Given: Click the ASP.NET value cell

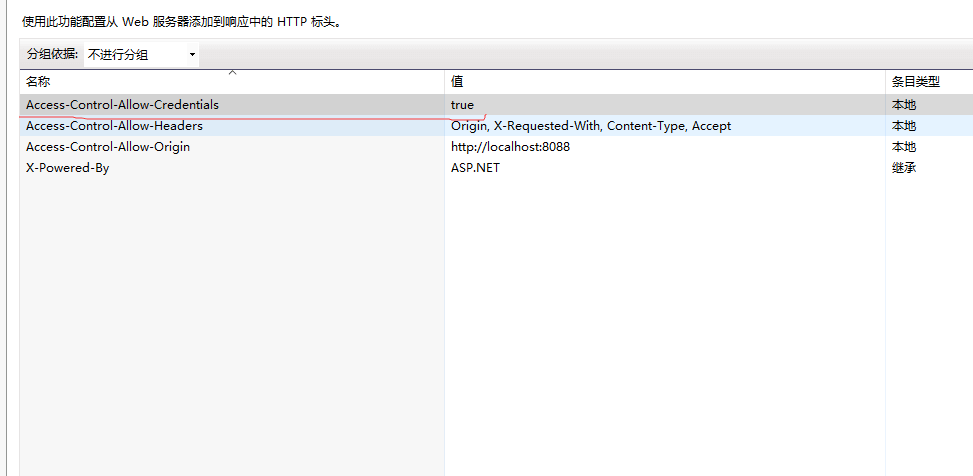Looking at the screenshot, I should pyautogui.click(x=475, y=168).
